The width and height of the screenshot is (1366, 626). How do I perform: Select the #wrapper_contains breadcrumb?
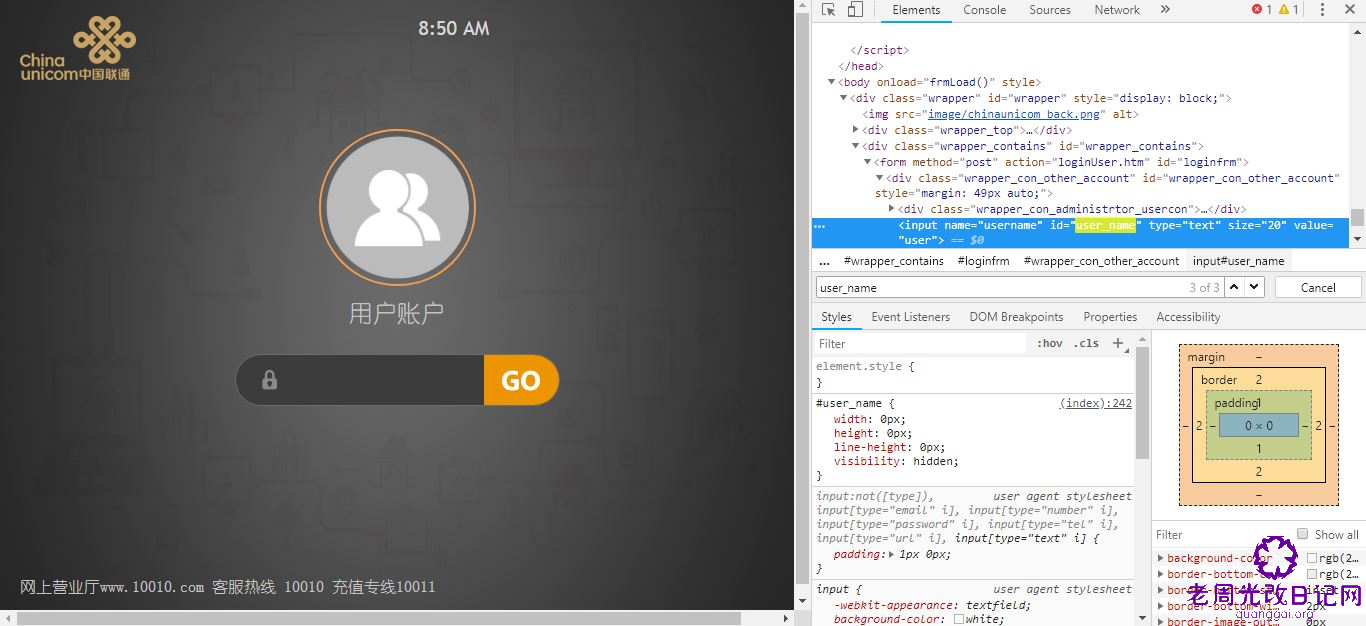(894, 261)
